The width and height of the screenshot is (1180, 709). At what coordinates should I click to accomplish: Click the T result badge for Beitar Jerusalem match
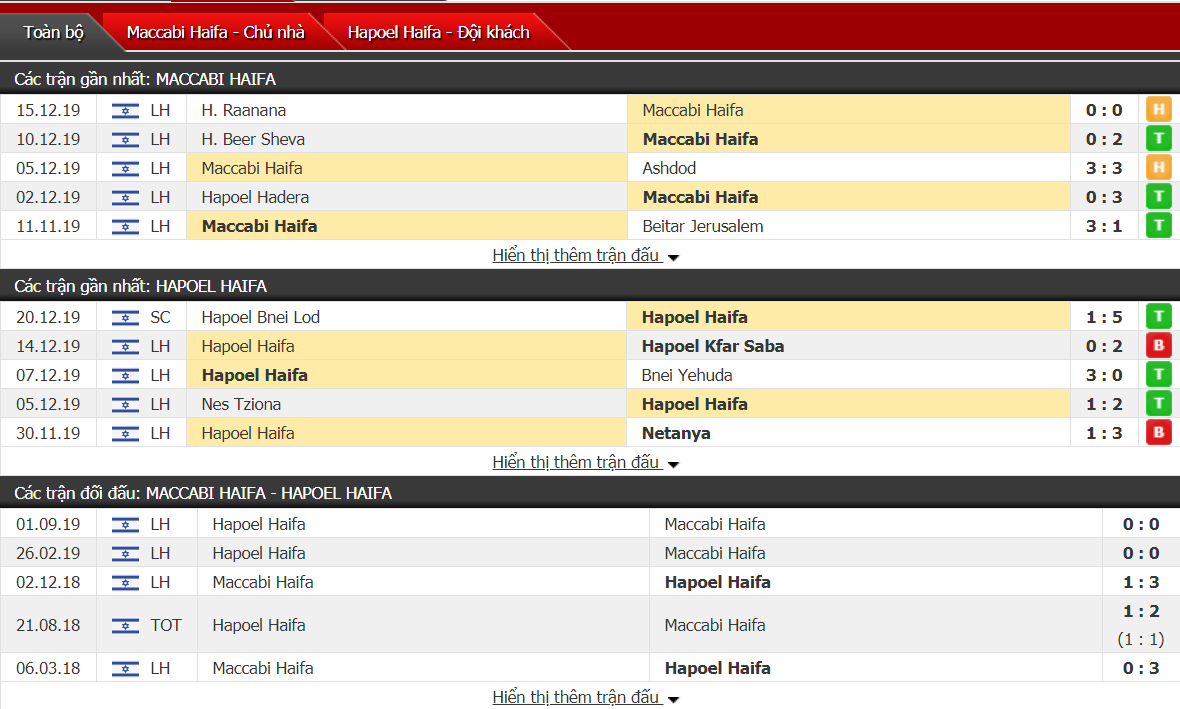[x=1159, y=226]
